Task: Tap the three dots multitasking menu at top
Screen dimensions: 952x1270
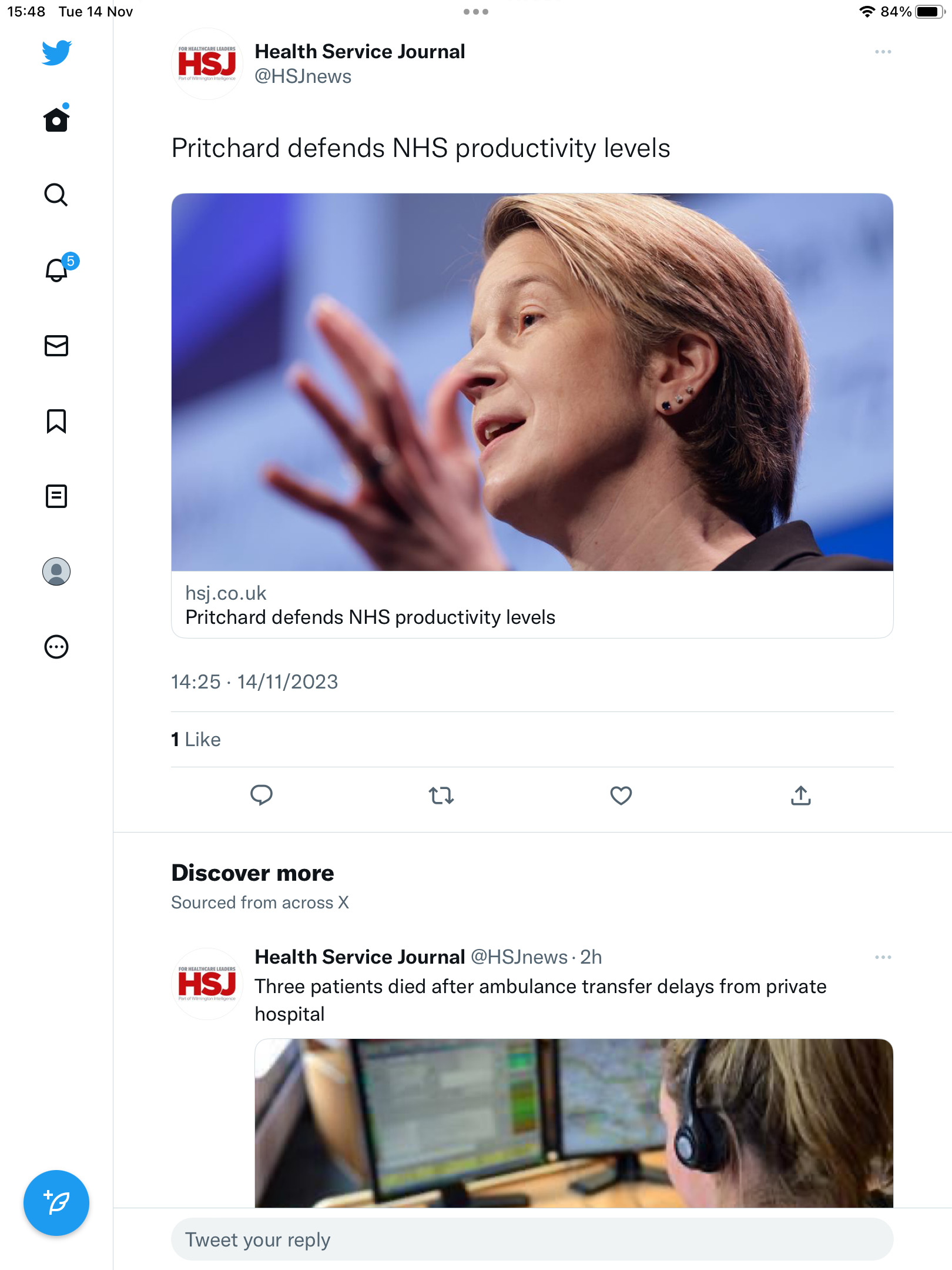Action: pos(476,12)
